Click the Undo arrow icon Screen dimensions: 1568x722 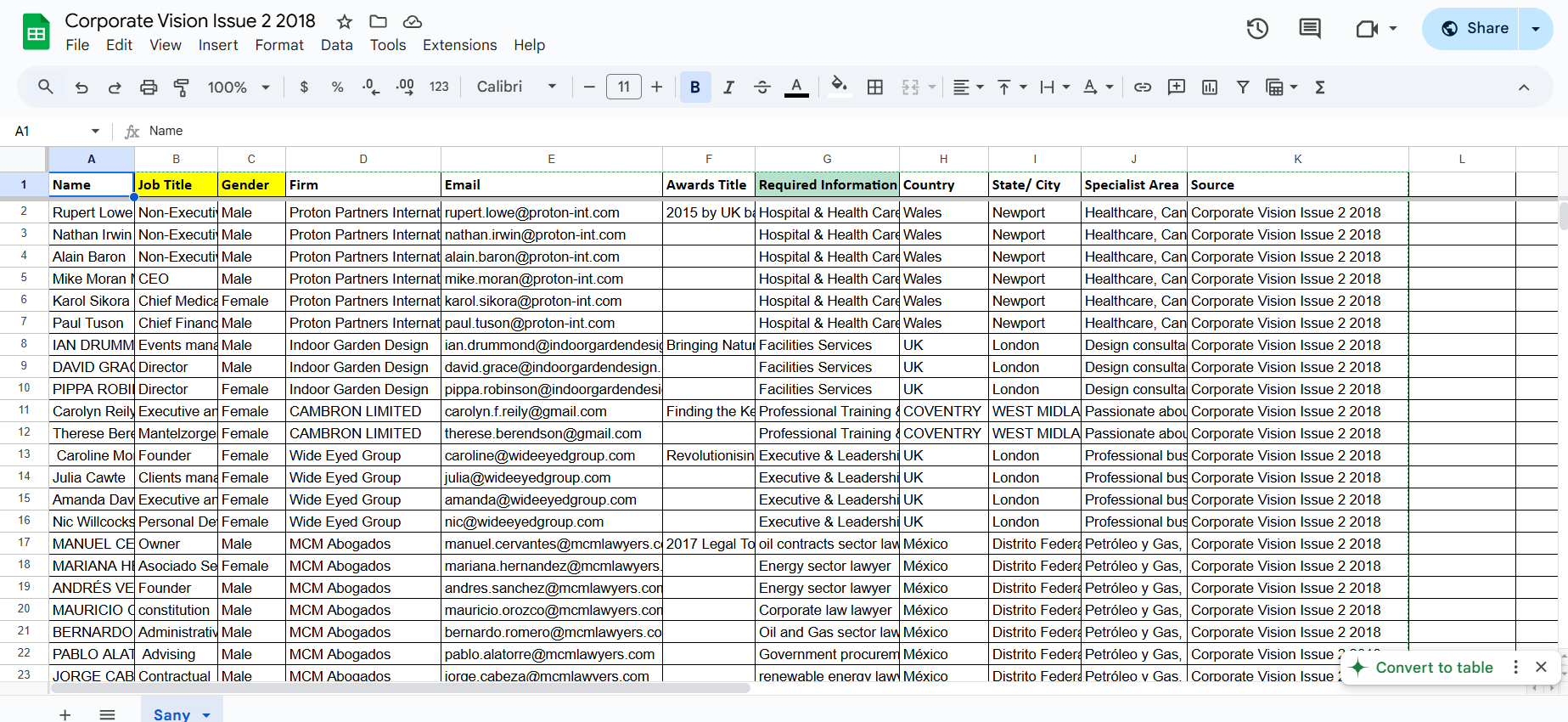81,87
